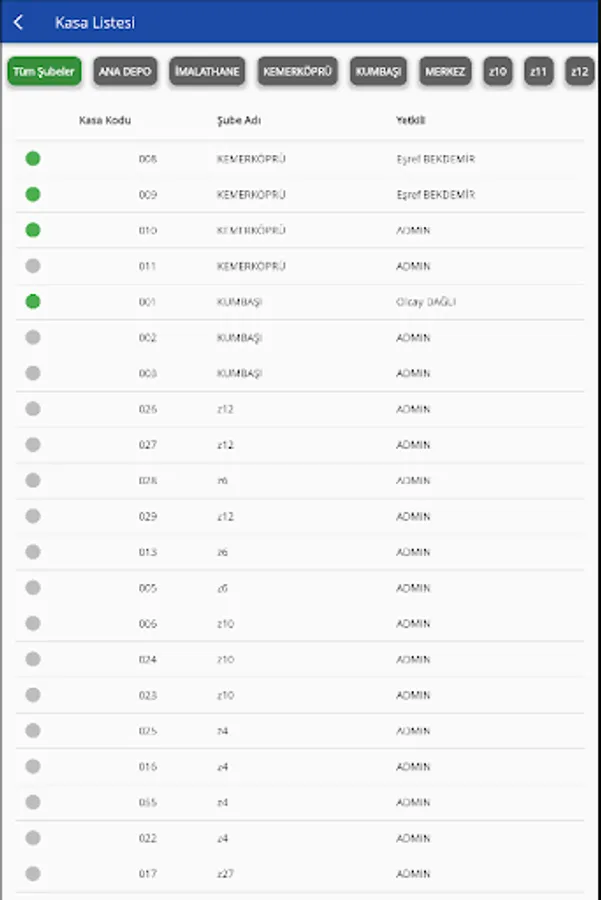The image size is (601, 900).
Task: Click gray status dot for kasa 011
Action: pyautogui.click(x=33, y=266)
